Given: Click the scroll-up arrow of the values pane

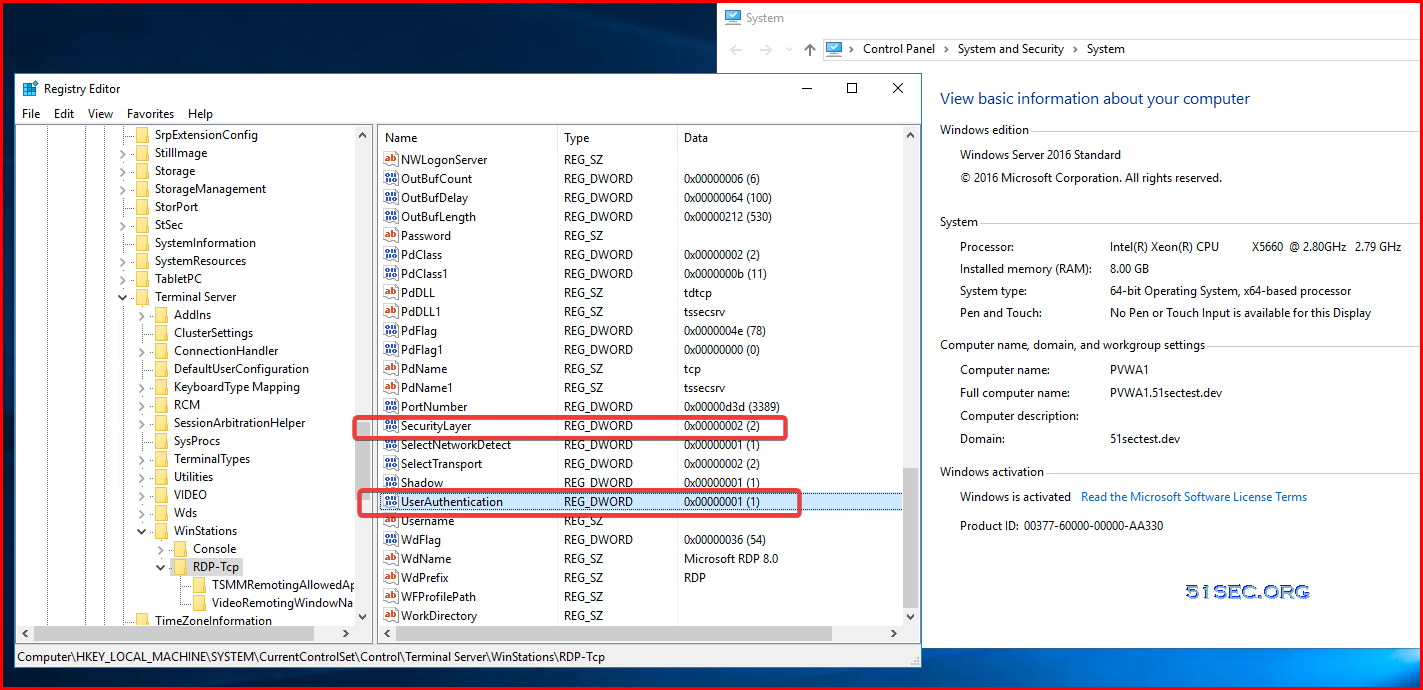Looking at the screenshot, I should [910, 136].
